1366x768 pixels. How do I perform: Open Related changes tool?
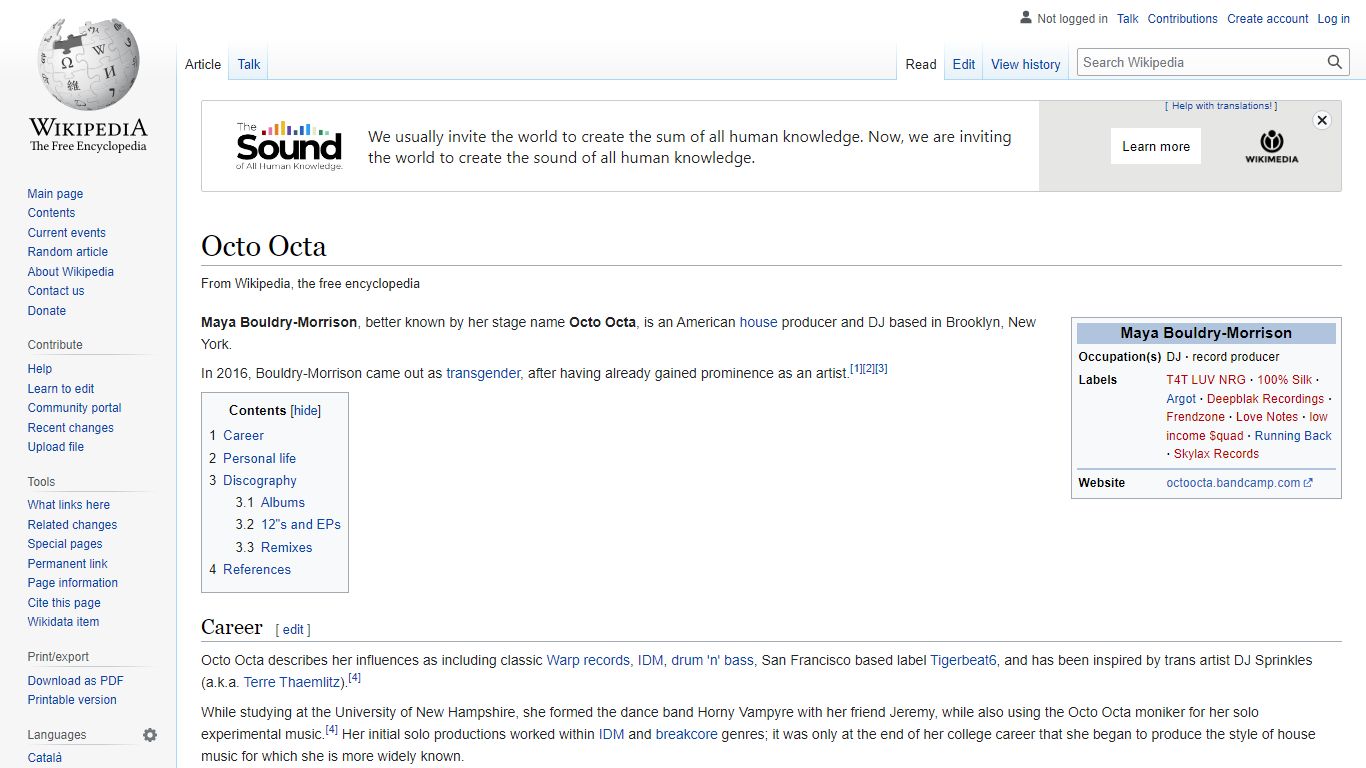[72, 525]
